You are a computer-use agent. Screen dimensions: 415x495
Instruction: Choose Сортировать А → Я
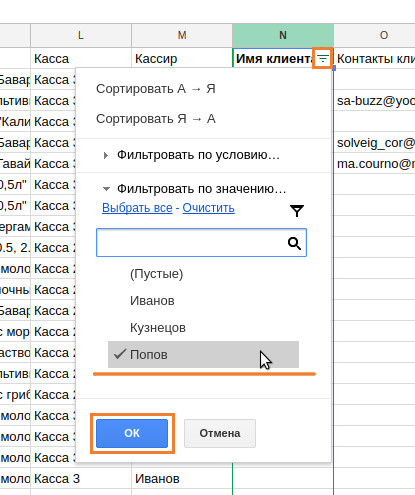[x=156, y=89]
